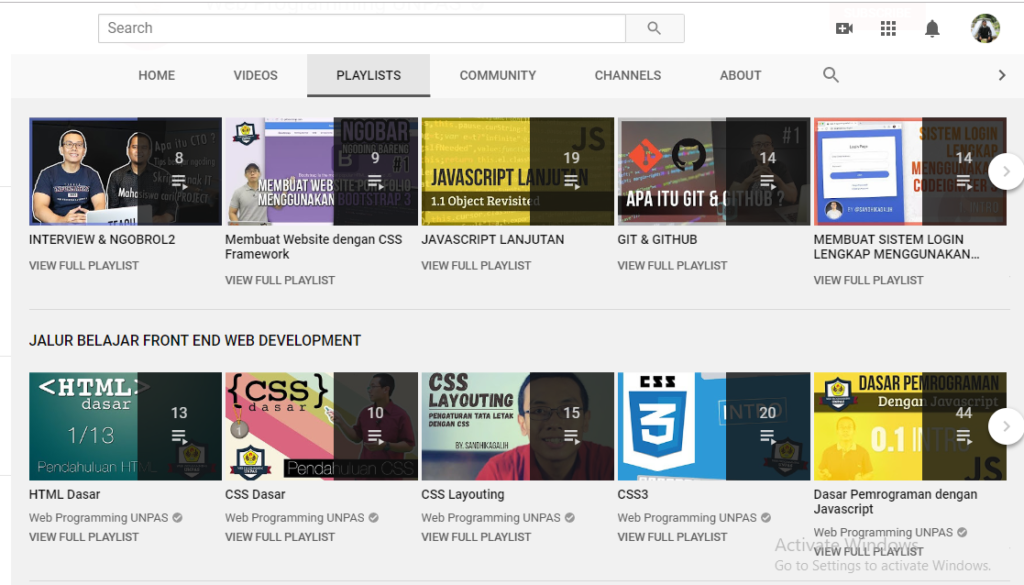Click Web Programming UNPAS under HTML Dasar
This screenshot has width=1024, height=585.
point(99,518)
